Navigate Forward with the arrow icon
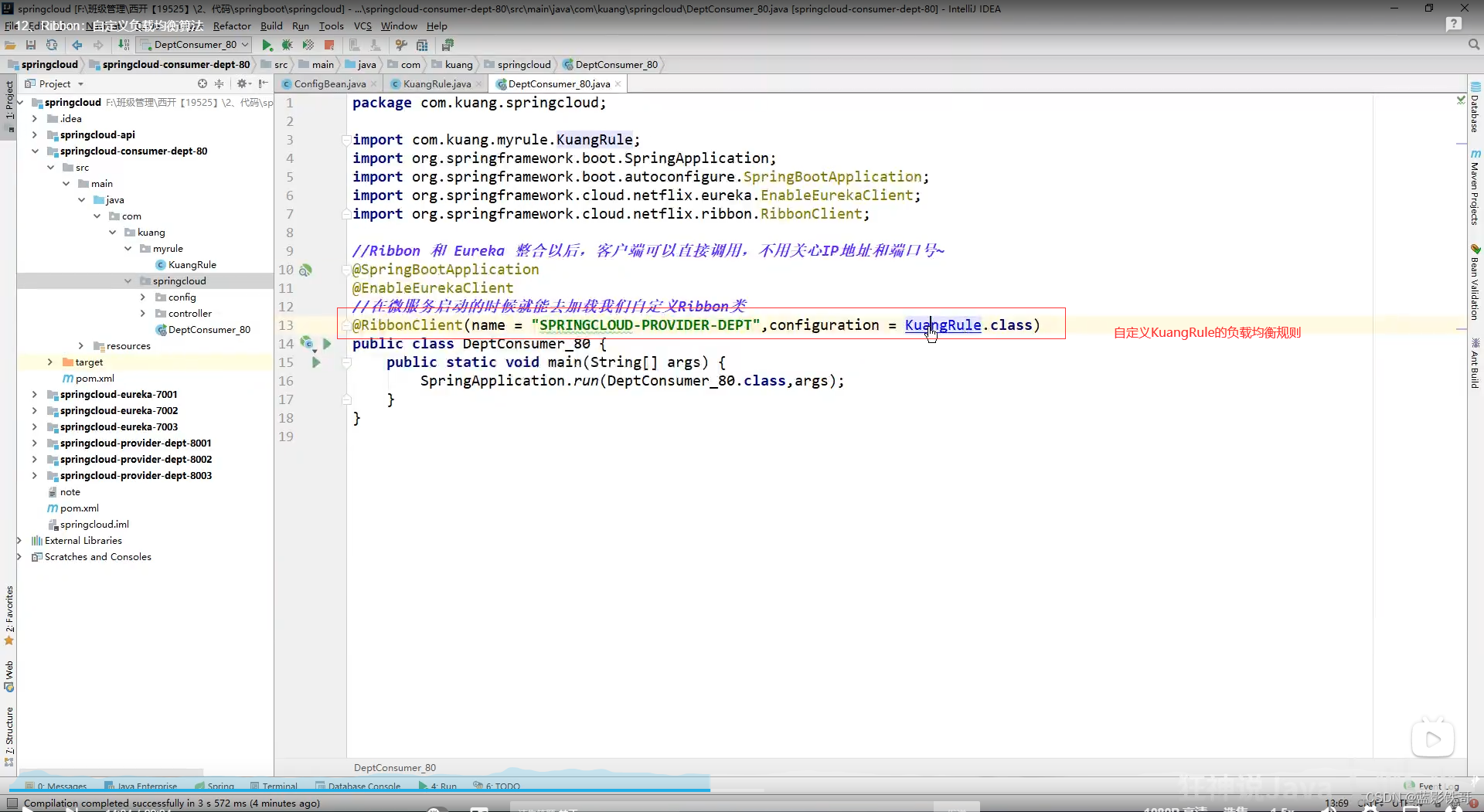Viewport: 1484px width, 812px height. click(98, 45)
